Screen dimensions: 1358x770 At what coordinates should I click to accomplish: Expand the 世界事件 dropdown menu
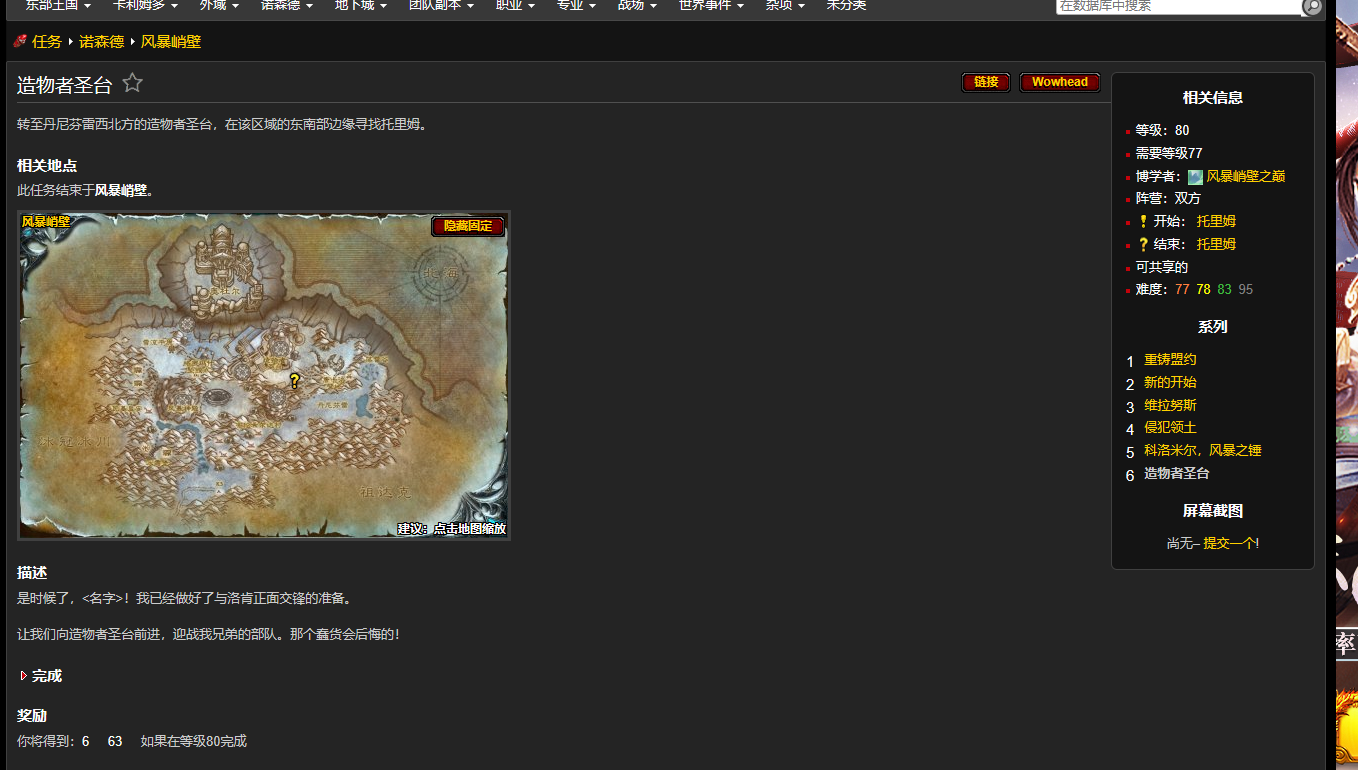click(711, 5)
